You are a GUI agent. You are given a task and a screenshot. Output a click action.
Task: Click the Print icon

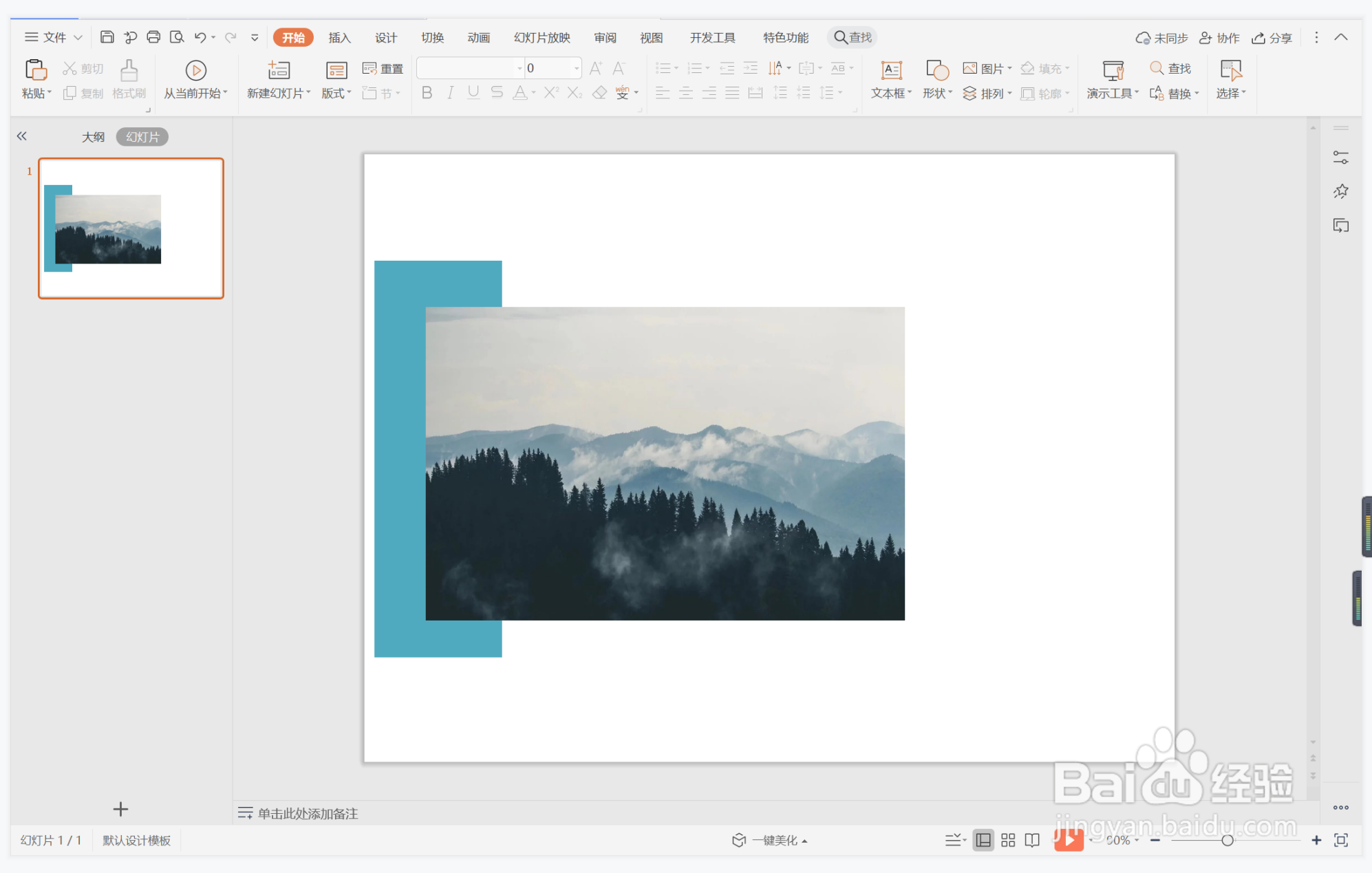coord(153,37)
